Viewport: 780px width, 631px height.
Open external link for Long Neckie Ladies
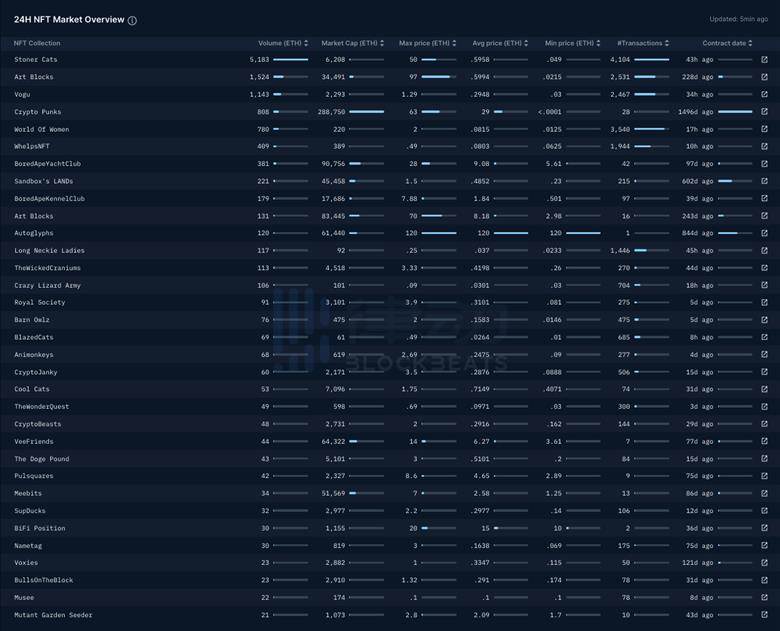(764, 250)
